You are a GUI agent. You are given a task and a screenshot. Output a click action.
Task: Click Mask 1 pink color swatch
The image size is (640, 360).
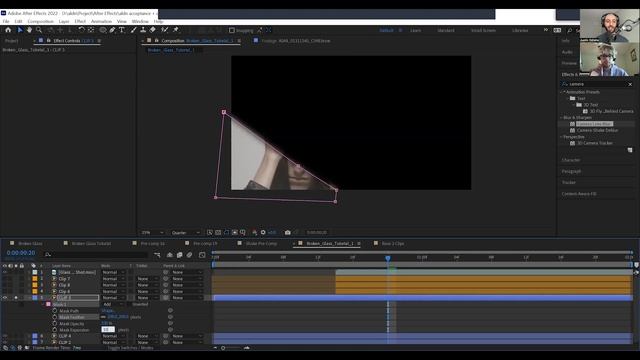point(48,304)
